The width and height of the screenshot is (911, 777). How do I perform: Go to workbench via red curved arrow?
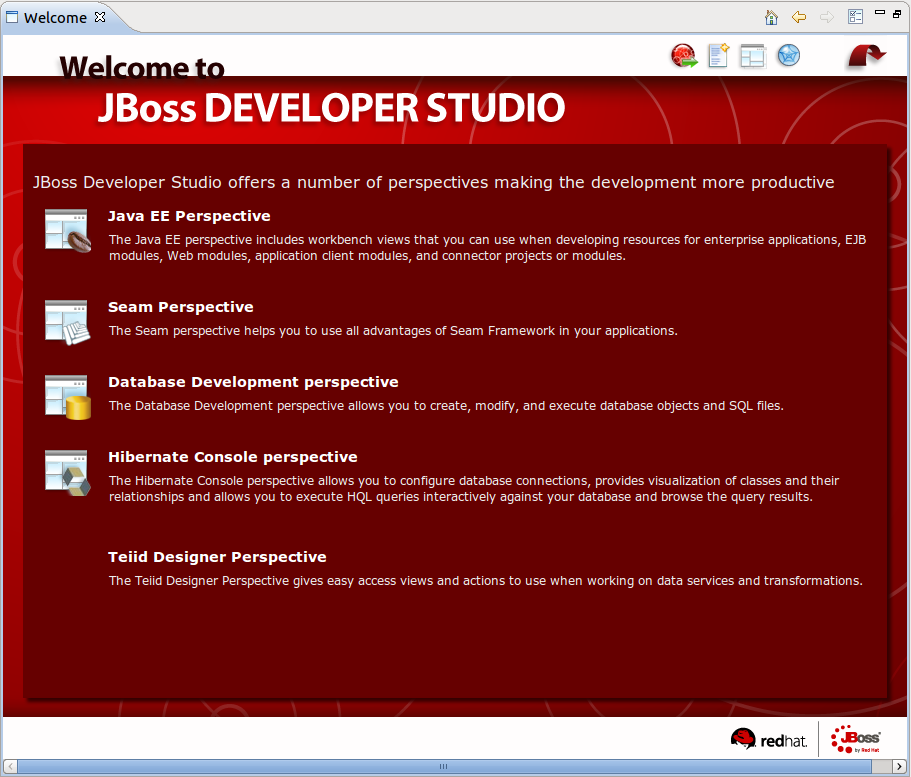coord(866,56)
